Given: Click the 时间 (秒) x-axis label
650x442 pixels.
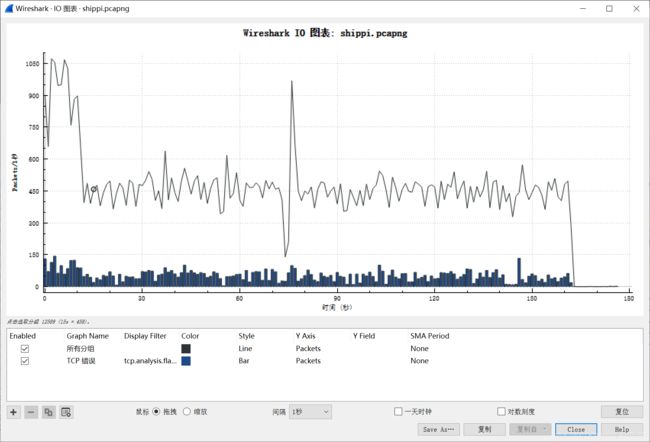Looking at the screenshot, I should [x=337, y=307].
